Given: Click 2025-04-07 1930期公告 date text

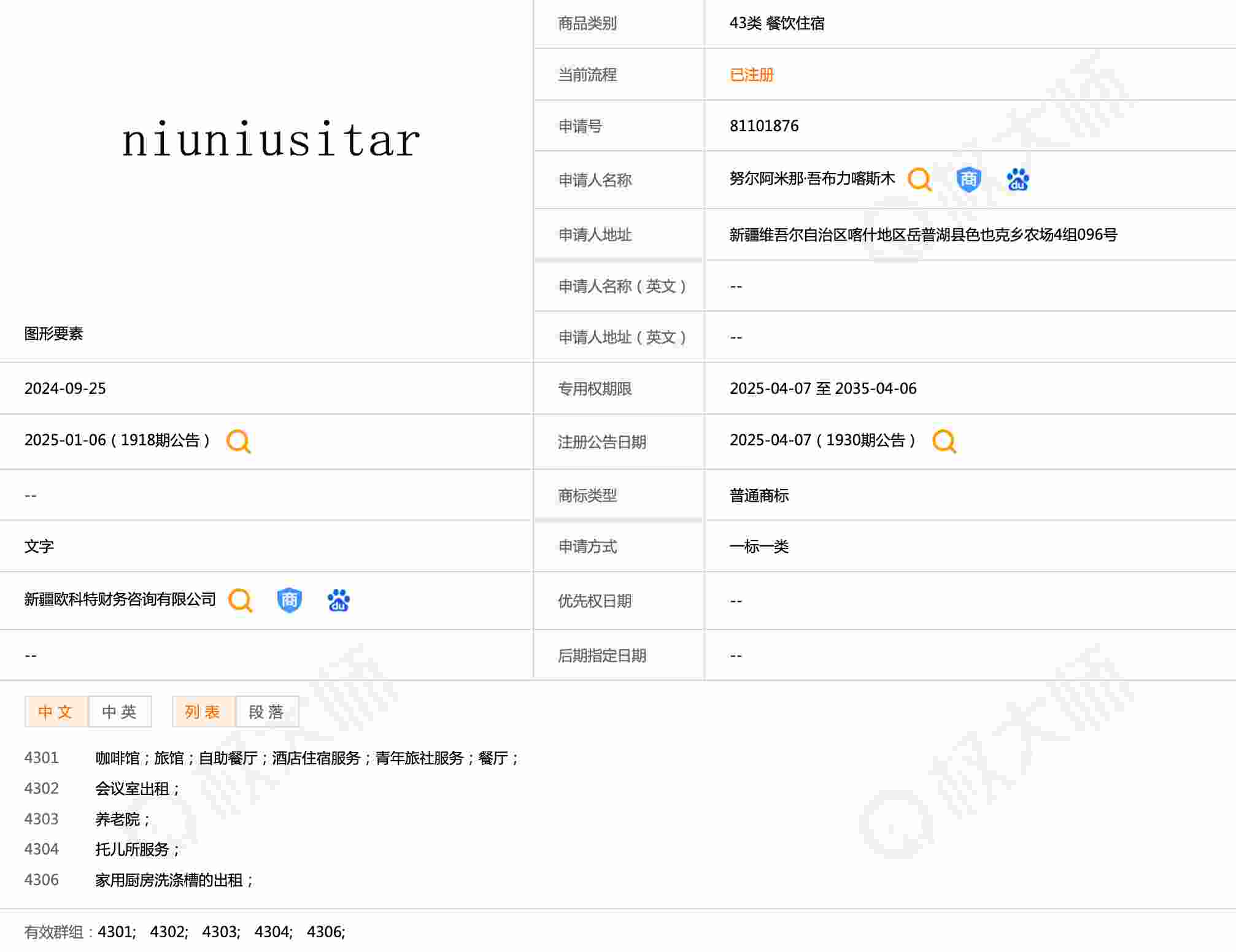Looking at the screenshot, I should [x=822, y=440].
